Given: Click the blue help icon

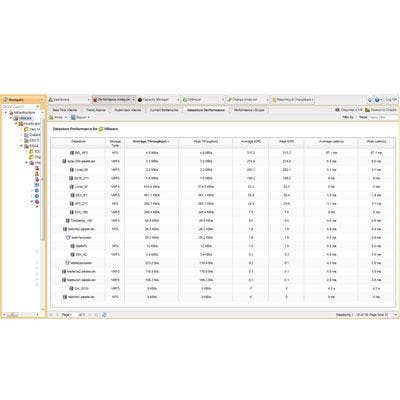Looking at the screenshot, I should click(x=377, y=100).
